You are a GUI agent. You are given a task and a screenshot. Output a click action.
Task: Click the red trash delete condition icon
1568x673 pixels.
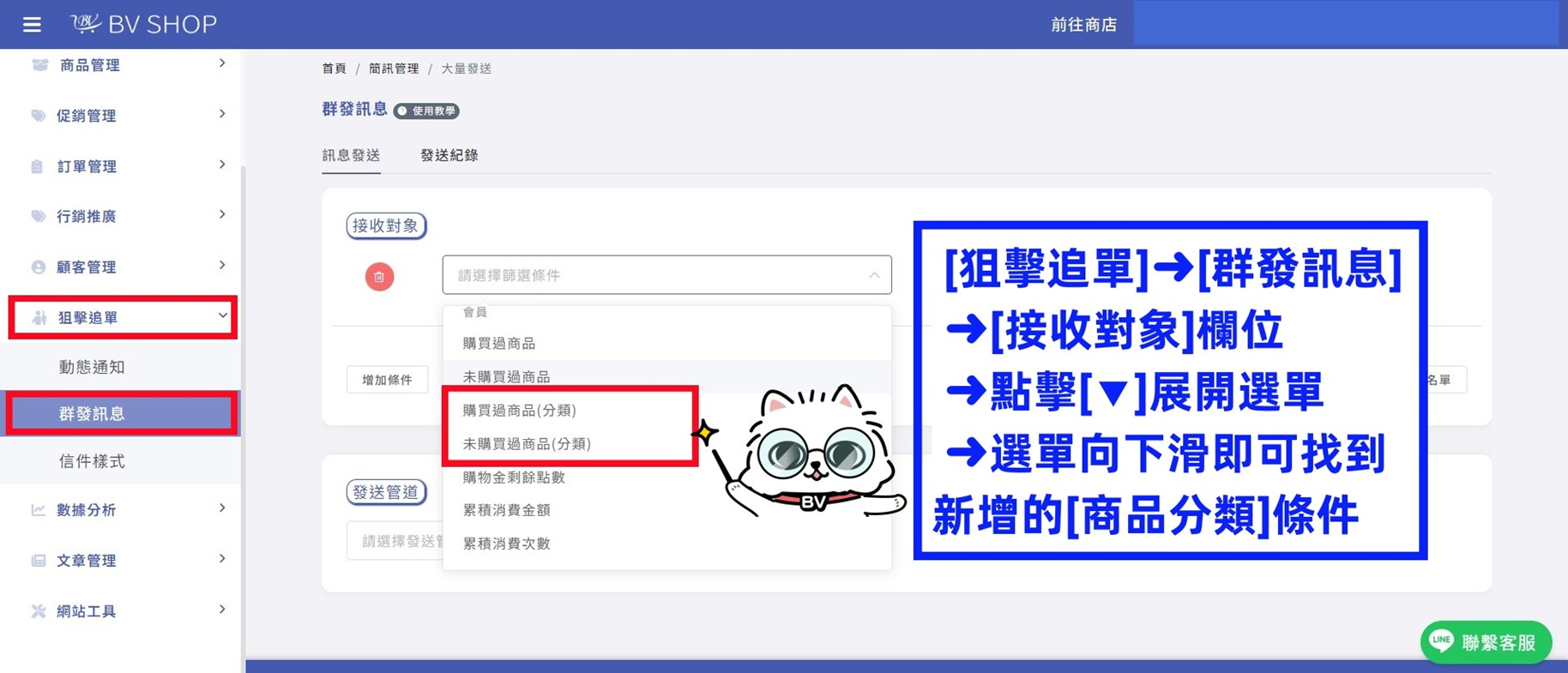(x=379, y=277)
